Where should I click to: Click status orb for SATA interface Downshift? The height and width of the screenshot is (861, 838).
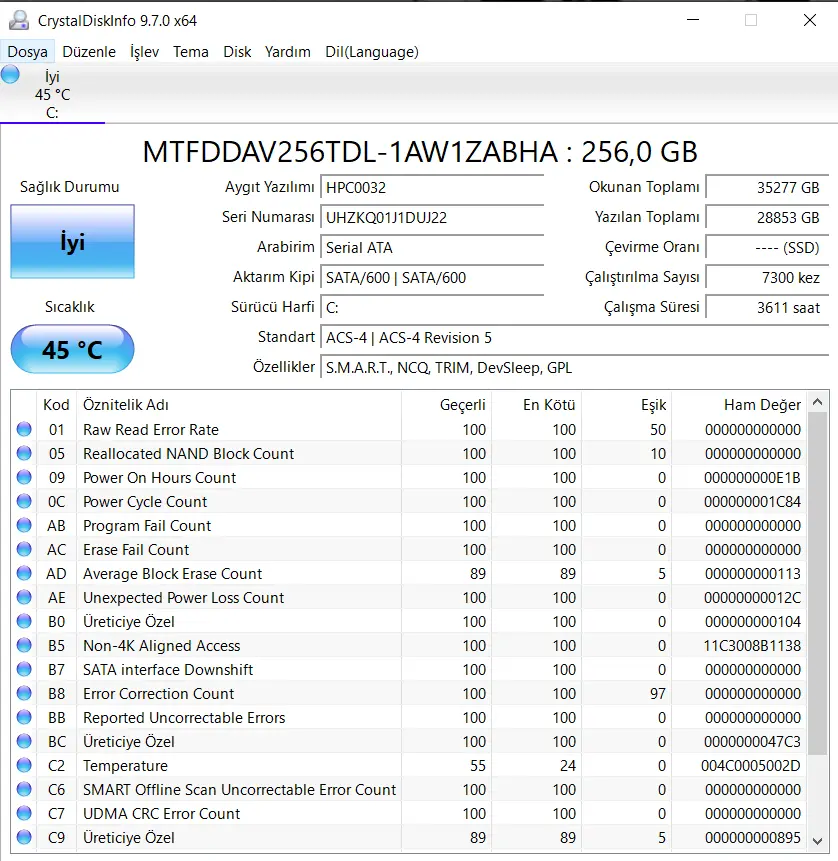pos(24,669)
